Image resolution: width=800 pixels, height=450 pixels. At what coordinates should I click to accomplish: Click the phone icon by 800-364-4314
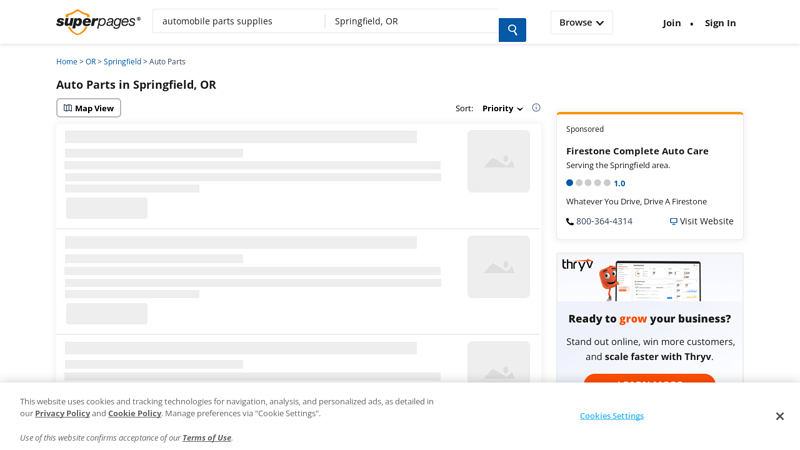point(570,222)
